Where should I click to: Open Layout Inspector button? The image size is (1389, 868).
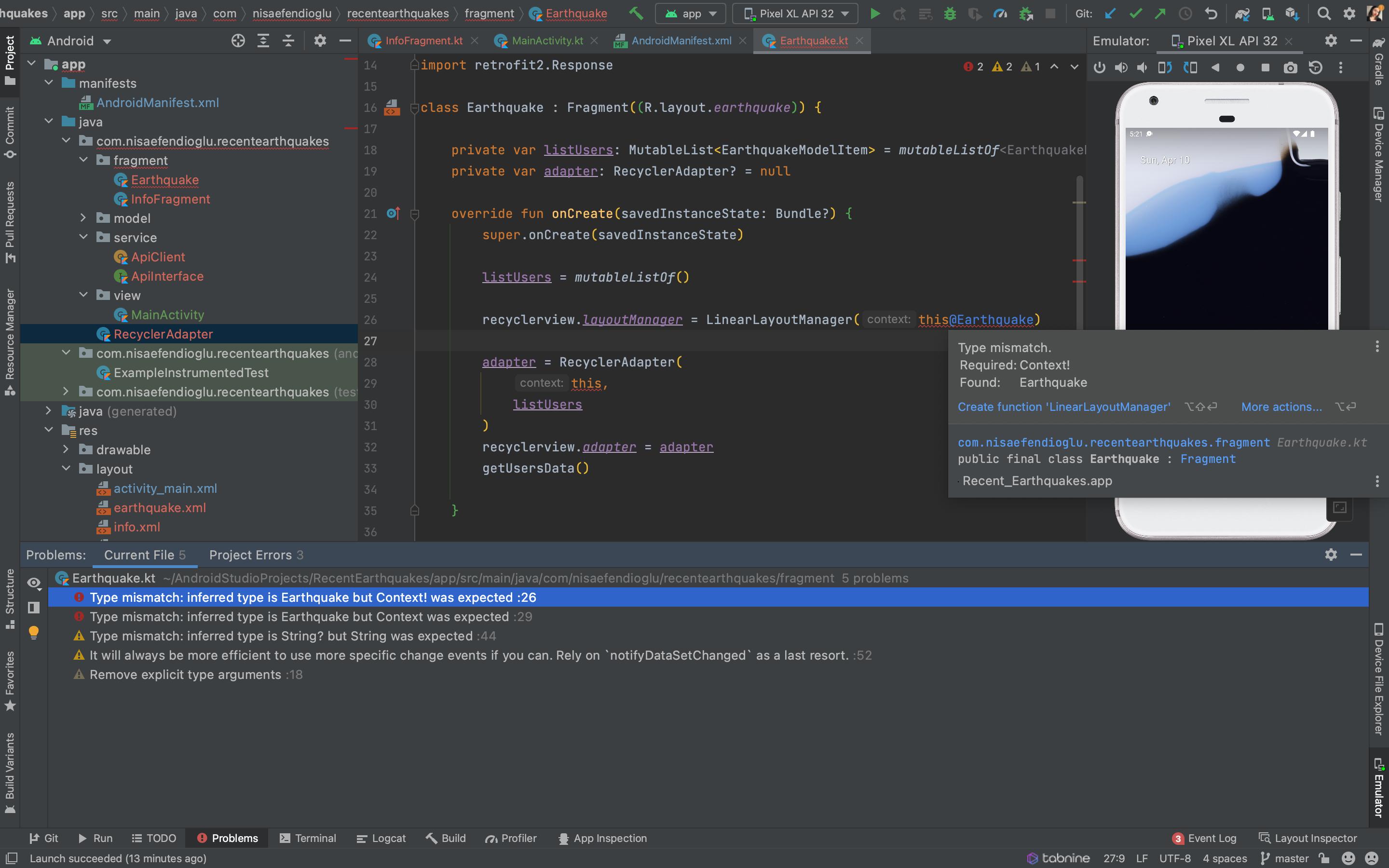pyautogui.click(x=1308, y=838)
